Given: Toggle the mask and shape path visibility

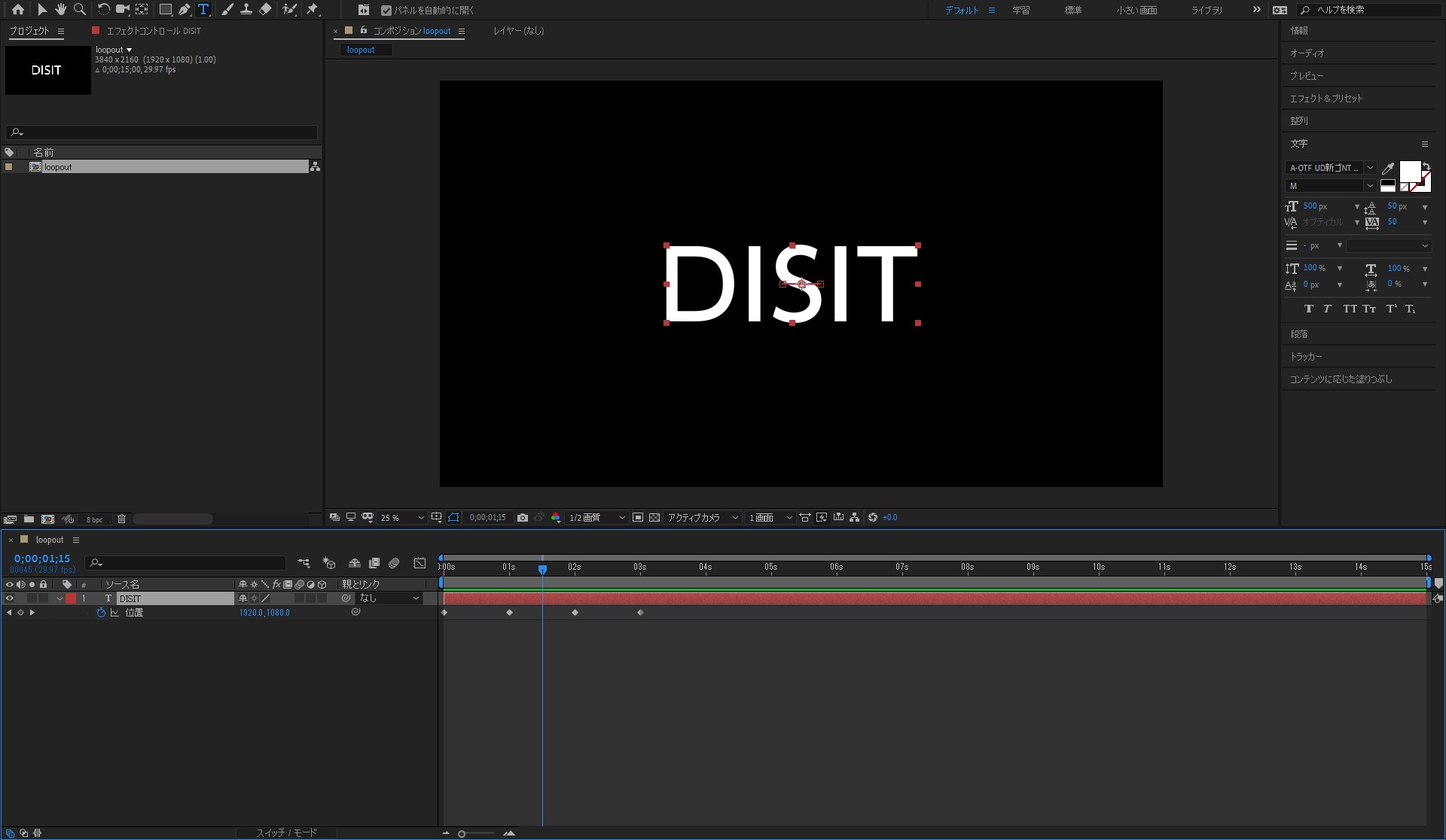Looking at the screenshot, I should click(453, 517).
